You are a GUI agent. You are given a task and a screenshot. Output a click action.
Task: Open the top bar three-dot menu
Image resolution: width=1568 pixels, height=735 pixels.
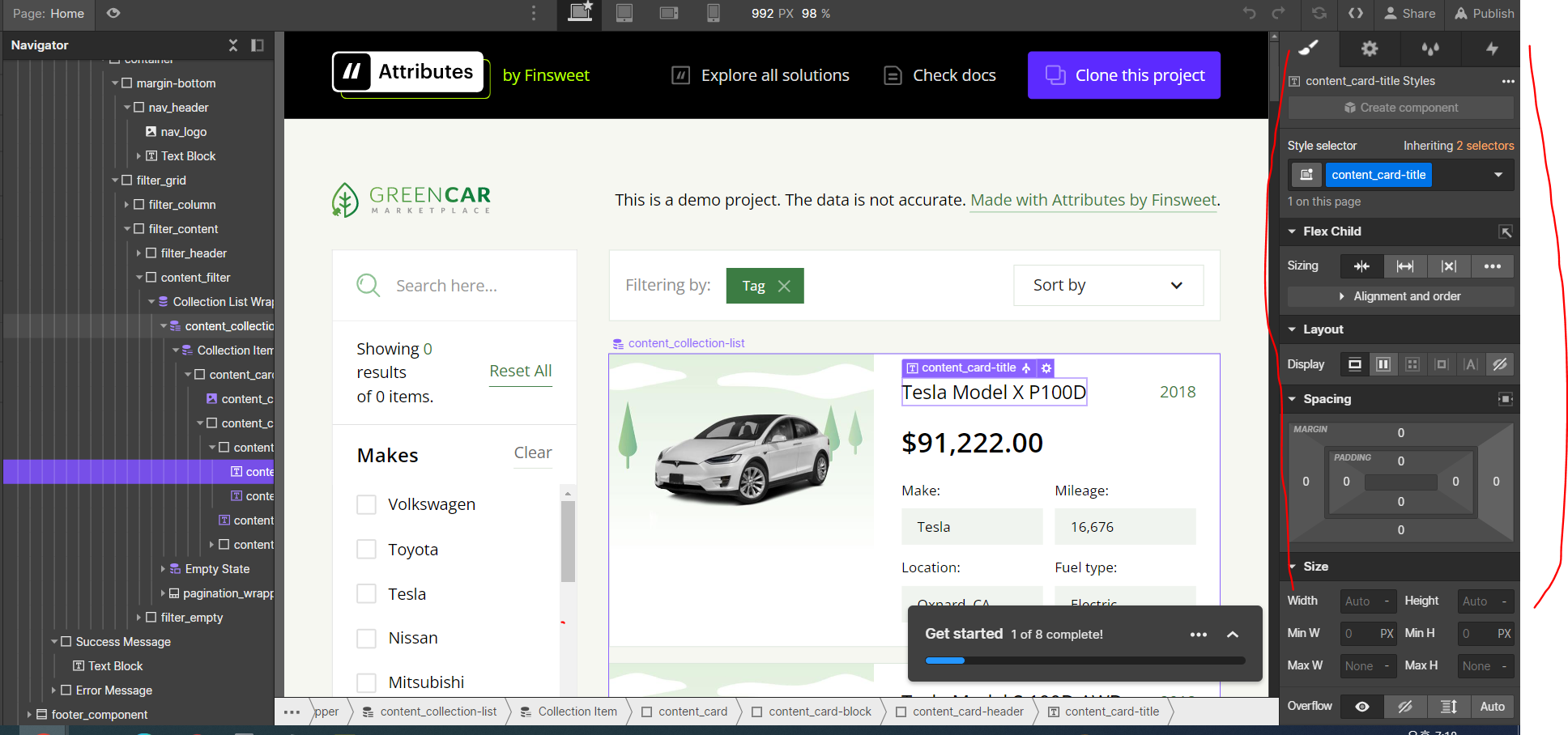(x=533, y=13)
